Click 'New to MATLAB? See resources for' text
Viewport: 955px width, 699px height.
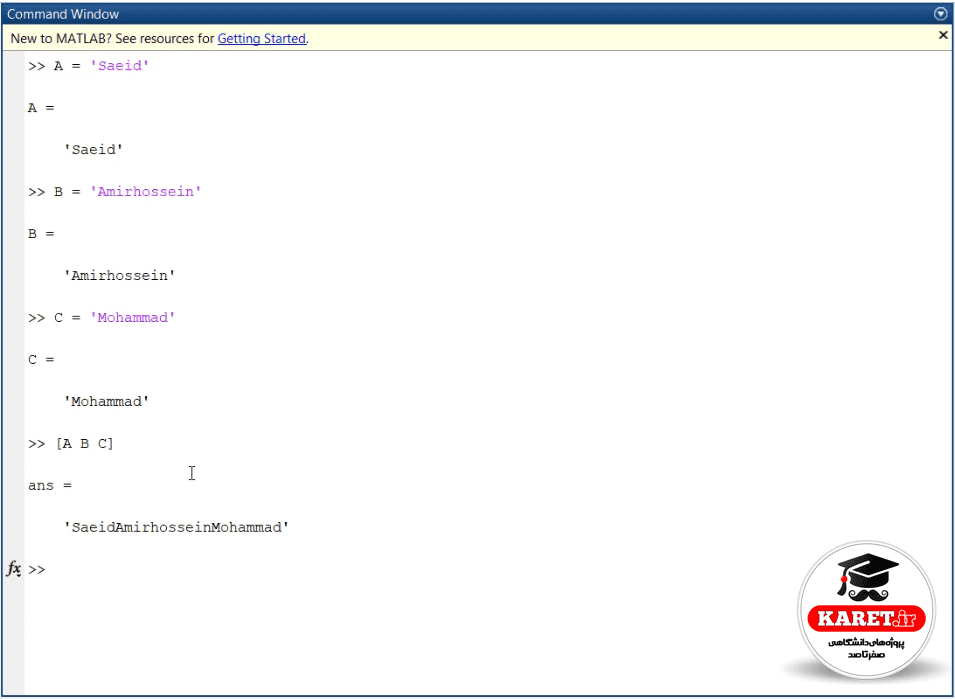tap(113, 38)
